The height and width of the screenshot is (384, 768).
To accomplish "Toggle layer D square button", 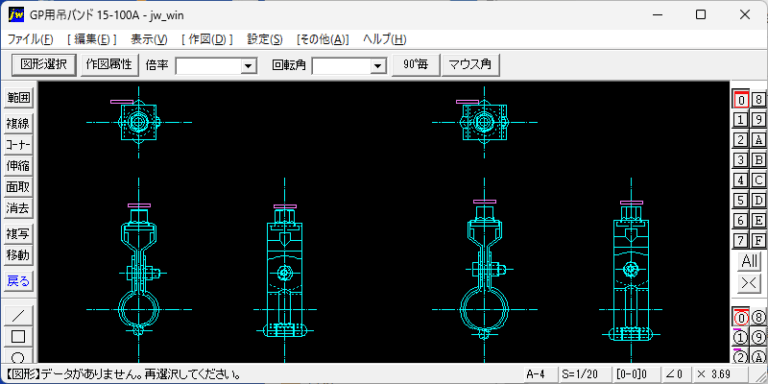I will 758,200.
